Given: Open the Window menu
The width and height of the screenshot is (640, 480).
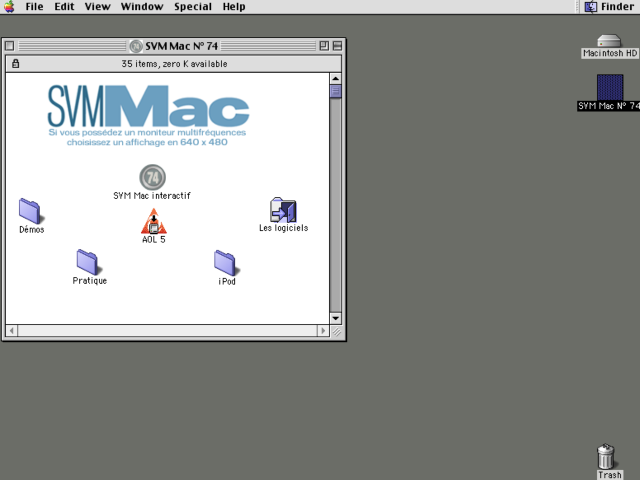Looking at the screenshot, I should coord(142,7).
